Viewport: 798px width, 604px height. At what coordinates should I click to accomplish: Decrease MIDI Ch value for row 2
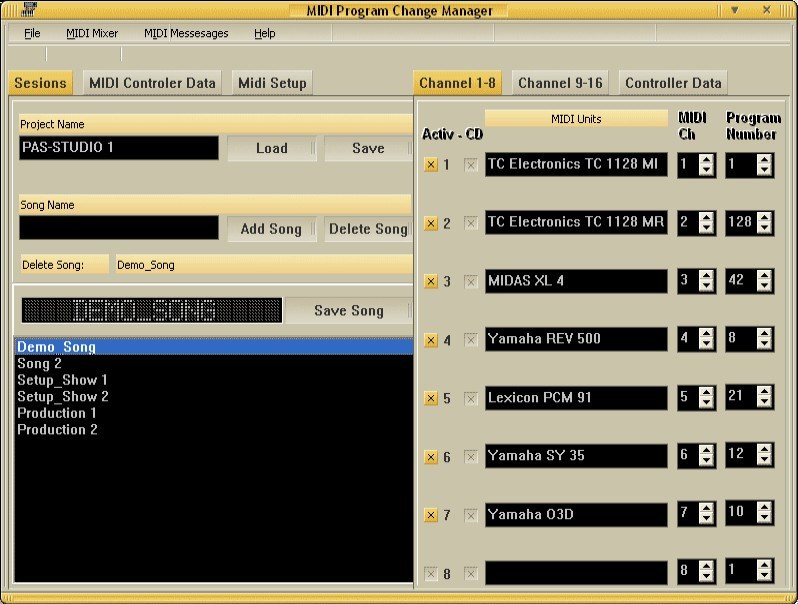click(706, 228)
